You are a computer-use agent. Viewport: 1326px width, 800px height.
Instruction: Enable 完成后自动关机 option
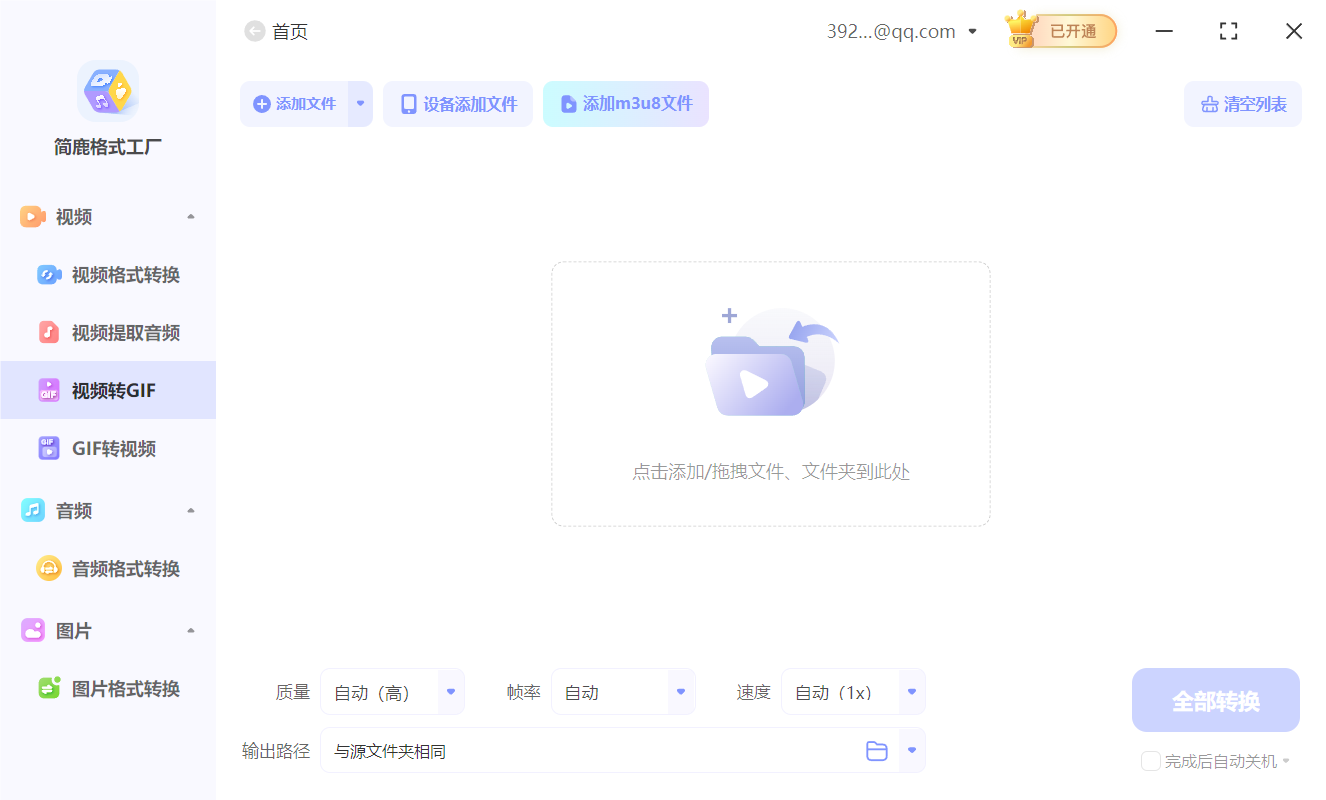(x=1150, y=761)
